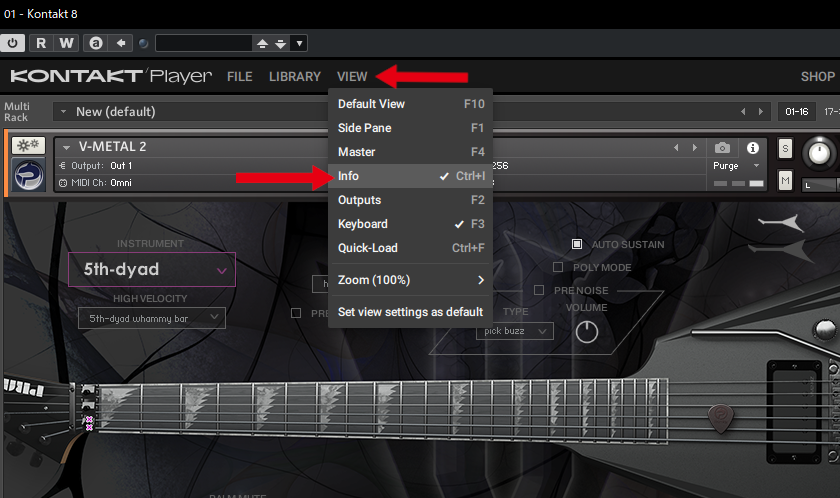The height and width of the screenshot is (498, 840).
Task: Close the VIEW menu
Action: coord(352,77)
